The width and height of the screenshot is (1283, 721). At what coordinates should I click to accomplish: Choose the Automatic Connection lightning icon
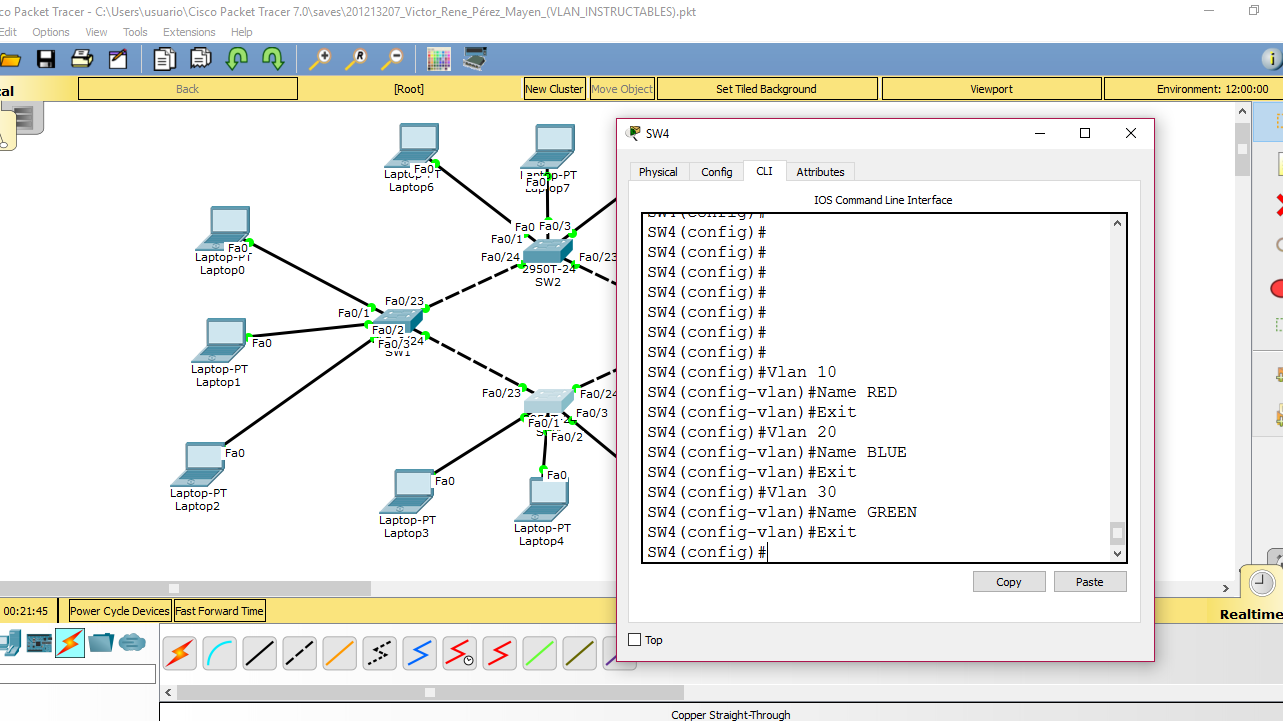[179, 653]
